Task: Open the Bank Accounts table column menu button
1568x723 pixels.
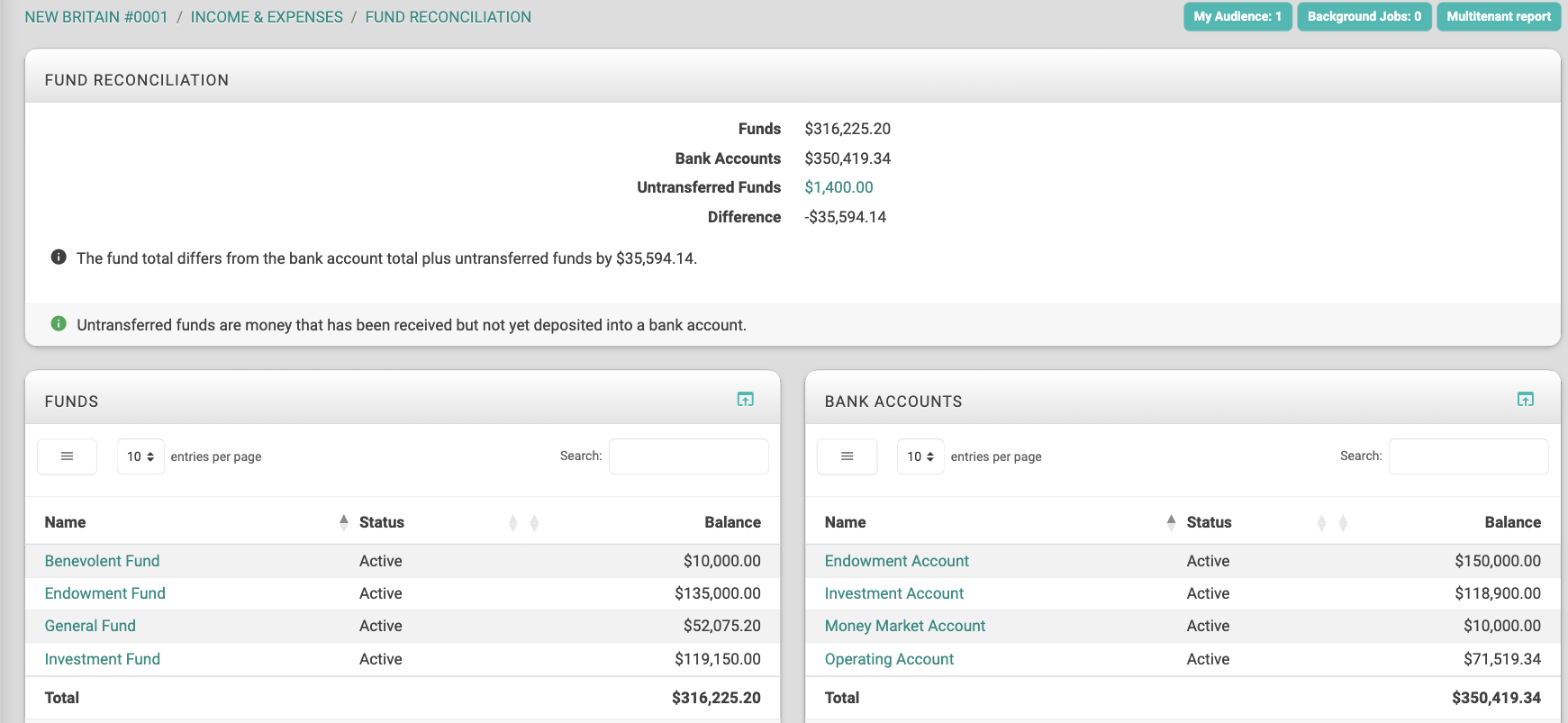Action: 847,456
